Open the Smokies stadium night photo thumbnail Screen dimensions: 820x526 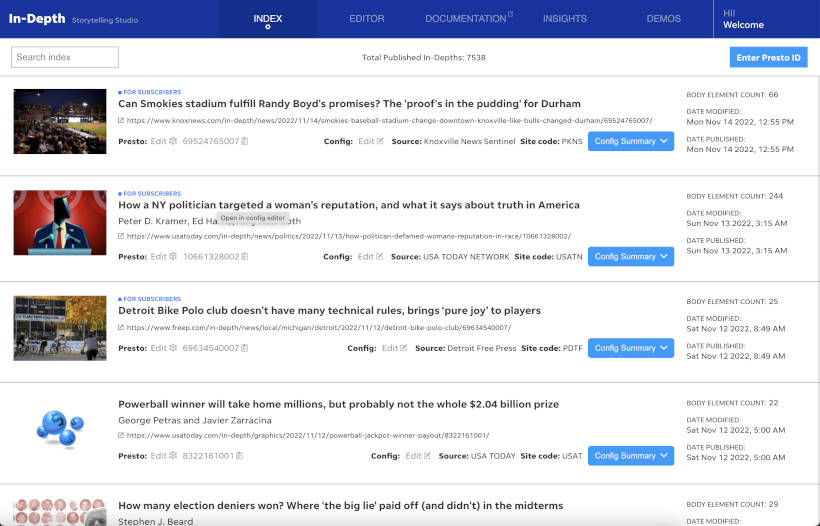pyautogui.click(x=60, y=121)
